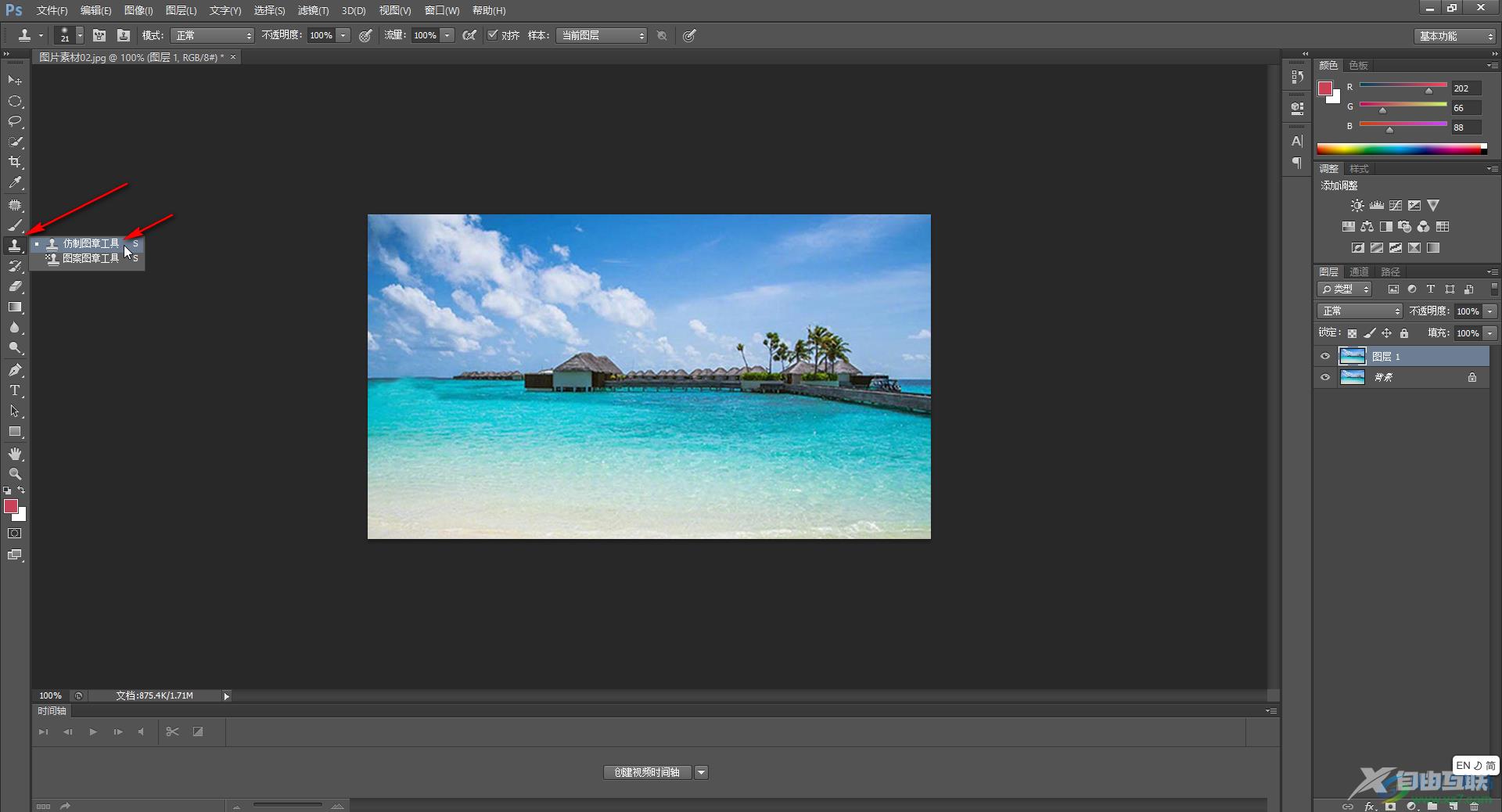Click the foreground color swatch in toolbox
The height and width of the screenshot is (812, 1502).
coord(11,507)
